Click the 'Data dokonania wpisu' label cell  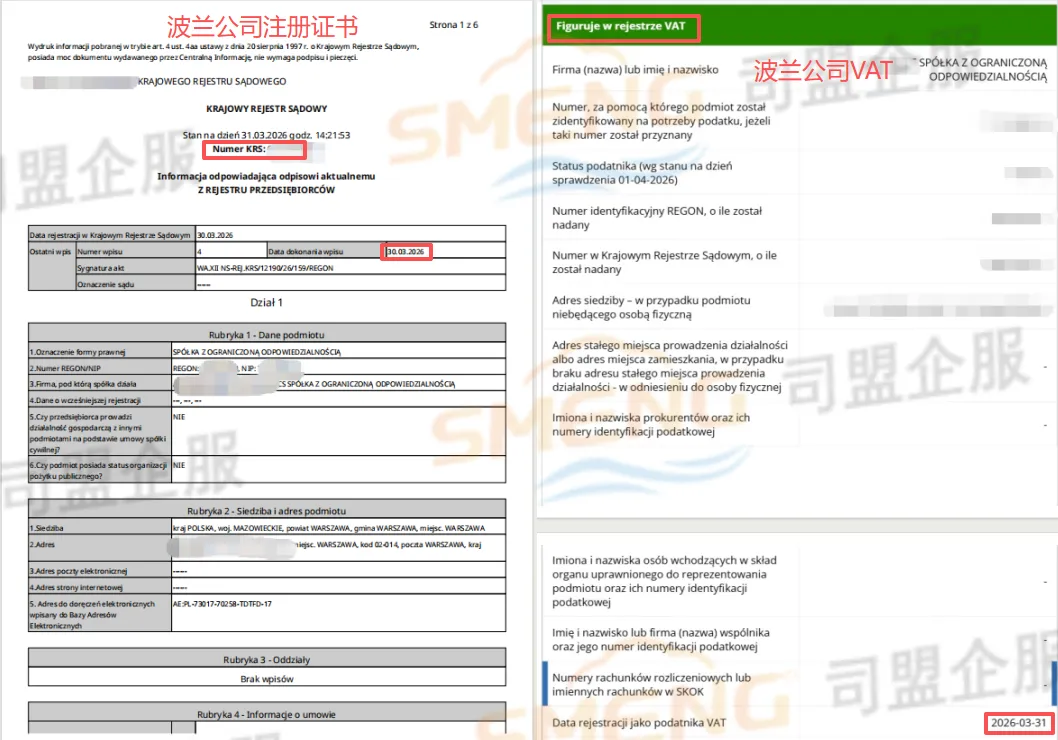325,251
